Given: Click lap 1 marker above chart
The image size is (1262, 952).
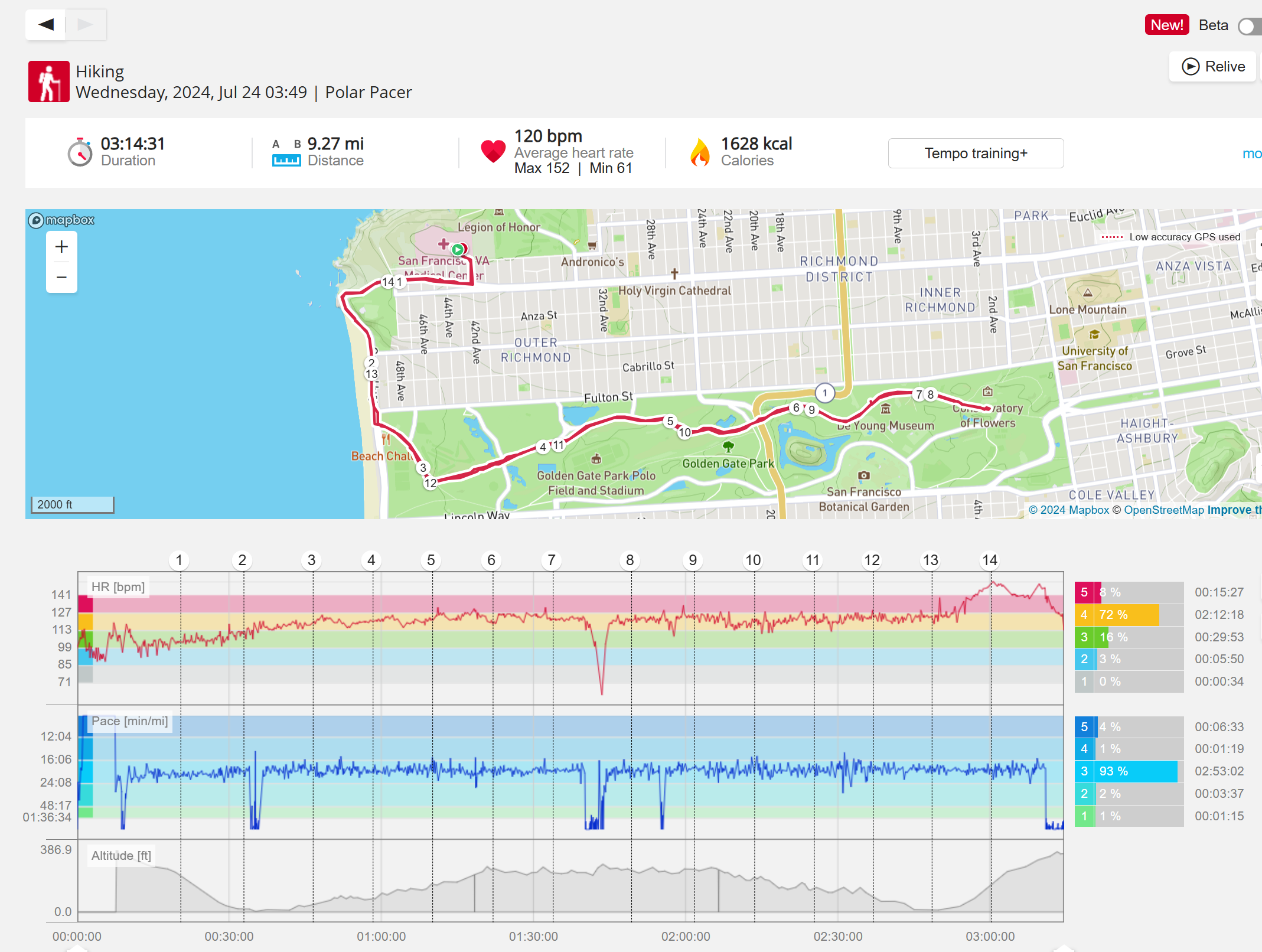Looking at the screenshot, I should pyautogui.click(x=179, y=560).
